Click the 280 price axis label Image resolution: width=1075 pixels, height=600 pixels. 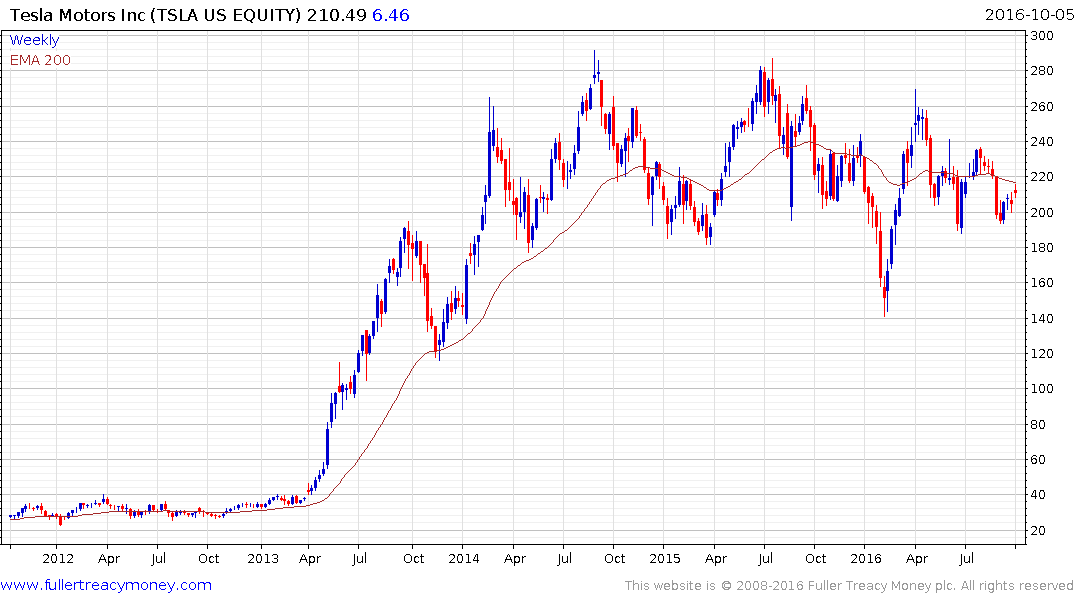1042,71
